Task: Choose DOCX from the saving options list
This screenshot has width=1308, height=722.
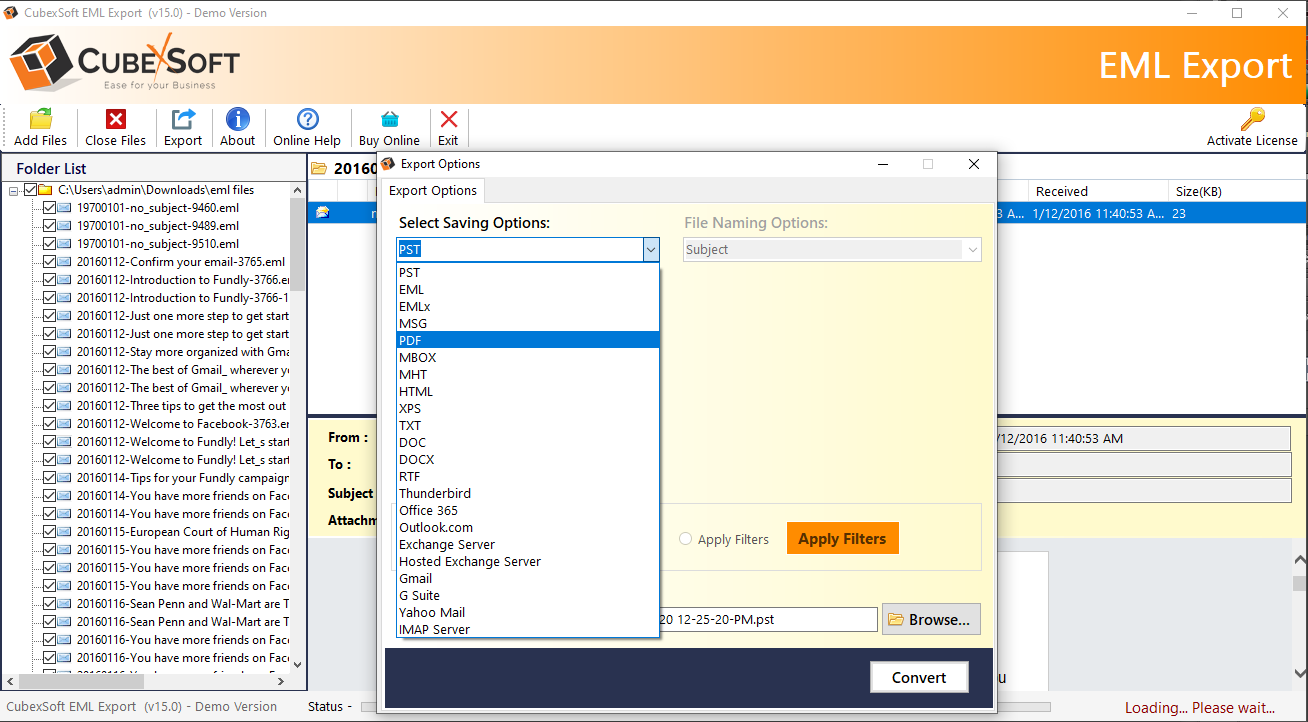Action: 528,459
